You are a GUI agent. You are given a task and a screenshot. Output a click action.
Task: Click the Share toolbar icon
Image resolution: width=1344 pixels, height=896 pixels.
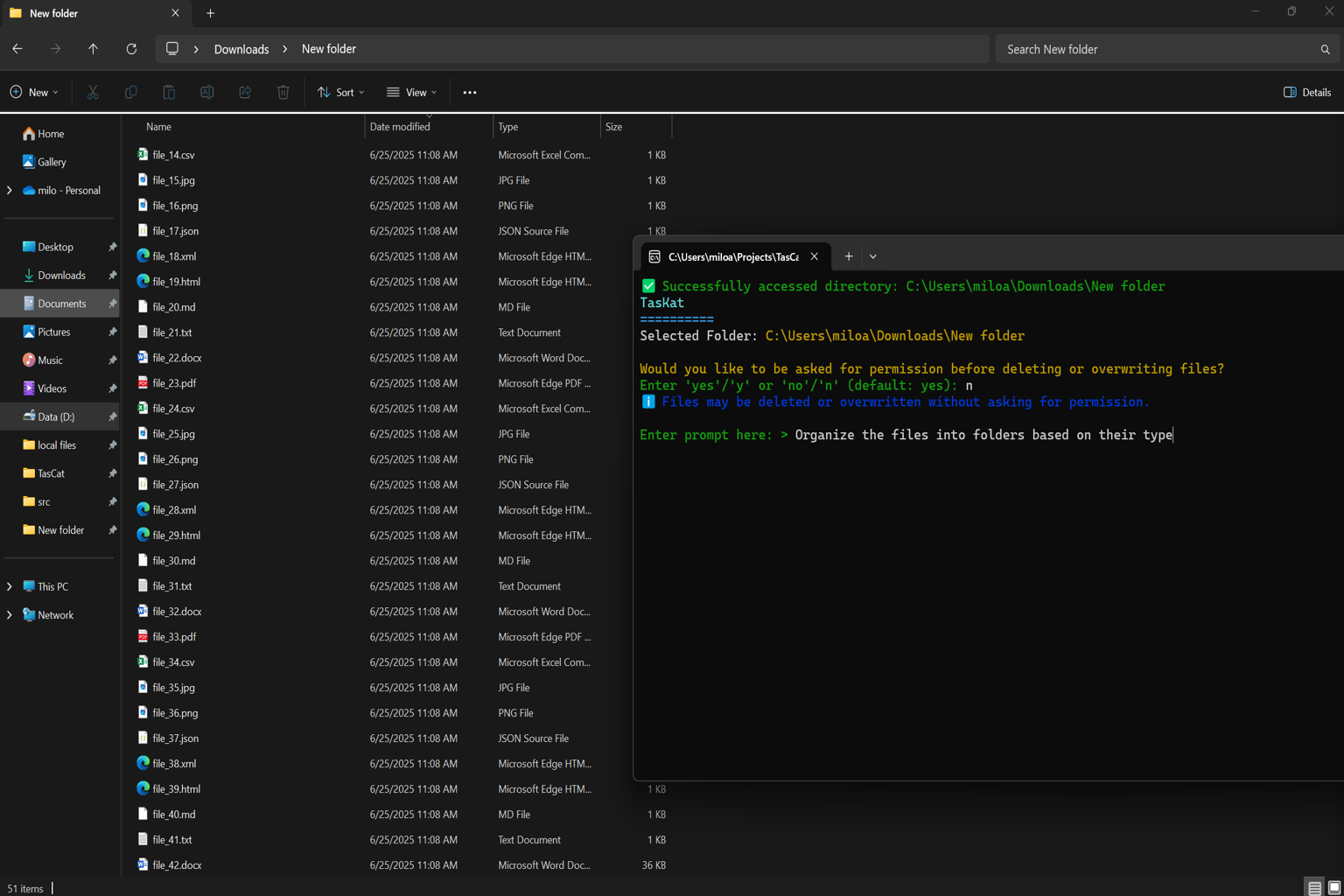245,92
